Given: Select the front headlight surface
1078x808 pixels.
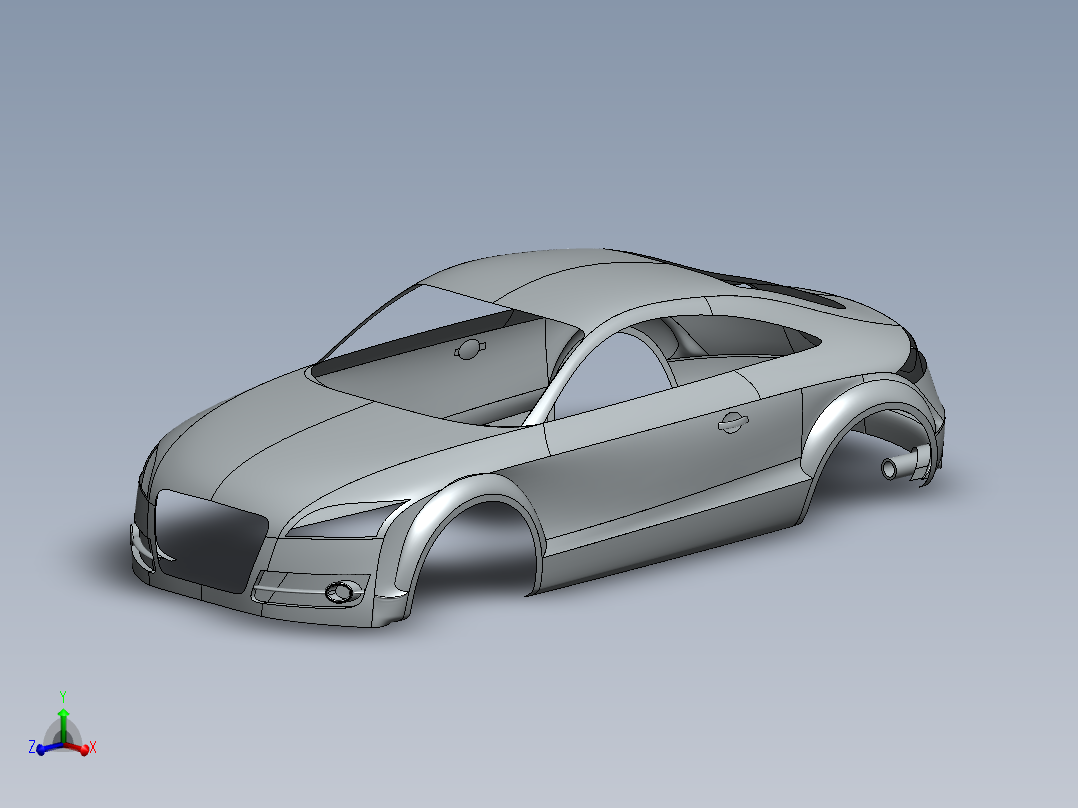Looking at the screenshot, I should [347, 521].
